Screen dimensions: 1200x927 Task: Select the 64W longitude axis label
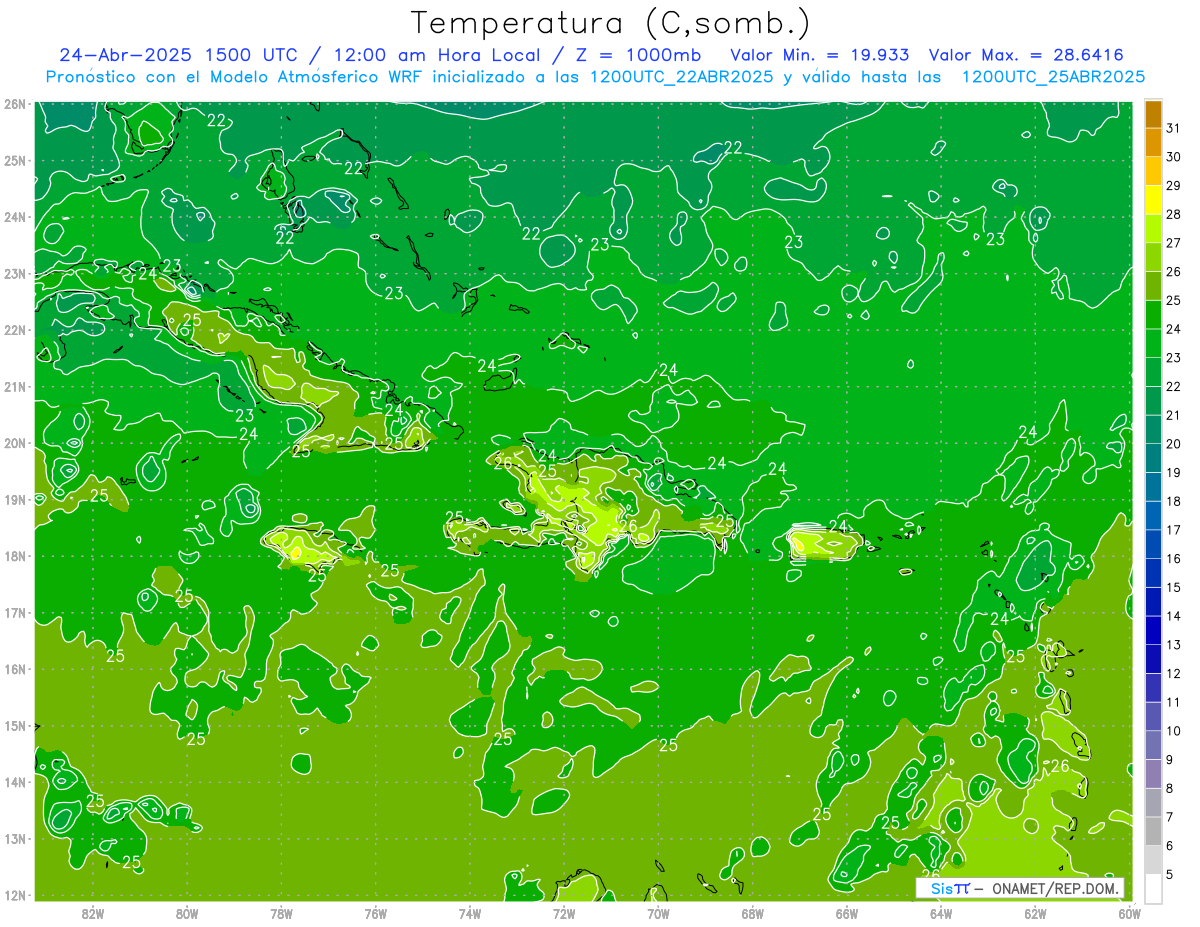(x=941, y=913)
